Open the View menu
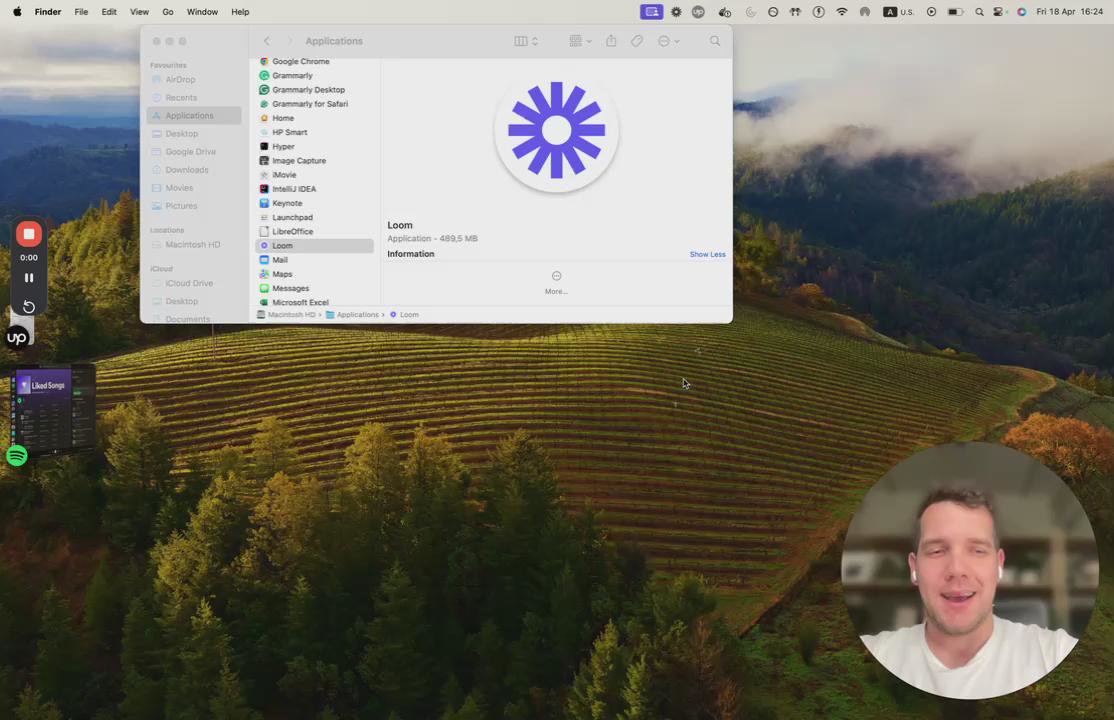1114x720 pixels. (x=139, y=11)
